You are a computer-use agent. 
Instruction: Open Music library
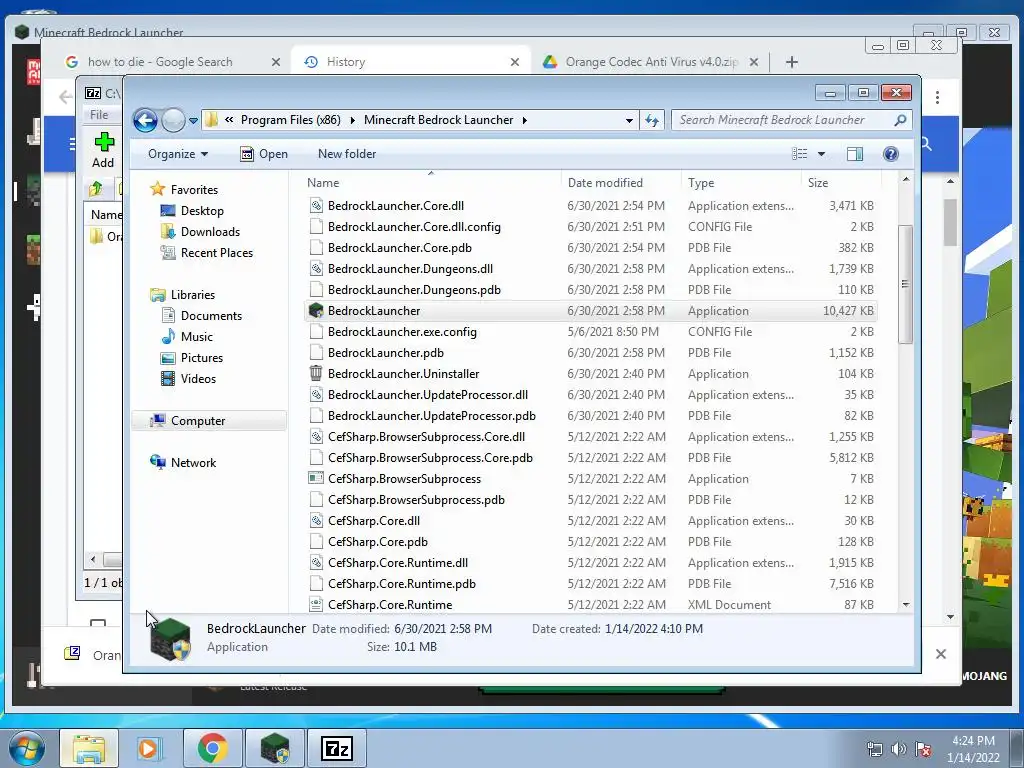(x=197, y=337)
